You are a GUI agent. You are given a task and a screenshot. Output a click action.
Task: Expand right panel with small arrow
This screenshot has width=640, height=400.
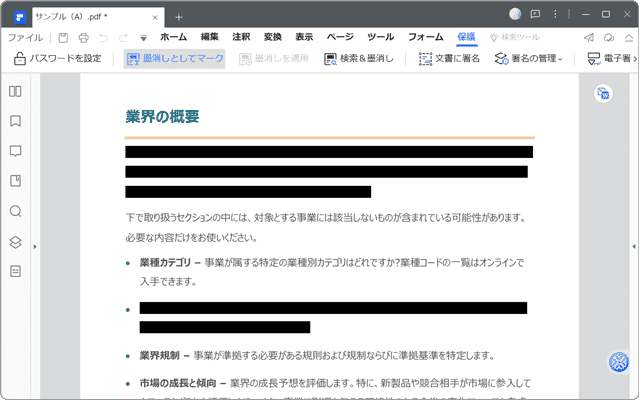(634, 247)
